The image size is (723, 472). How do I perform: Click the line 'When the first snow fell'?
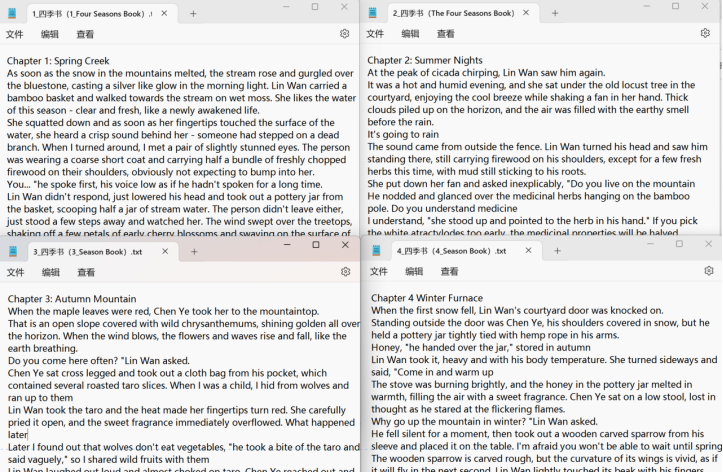coord(517,310)
